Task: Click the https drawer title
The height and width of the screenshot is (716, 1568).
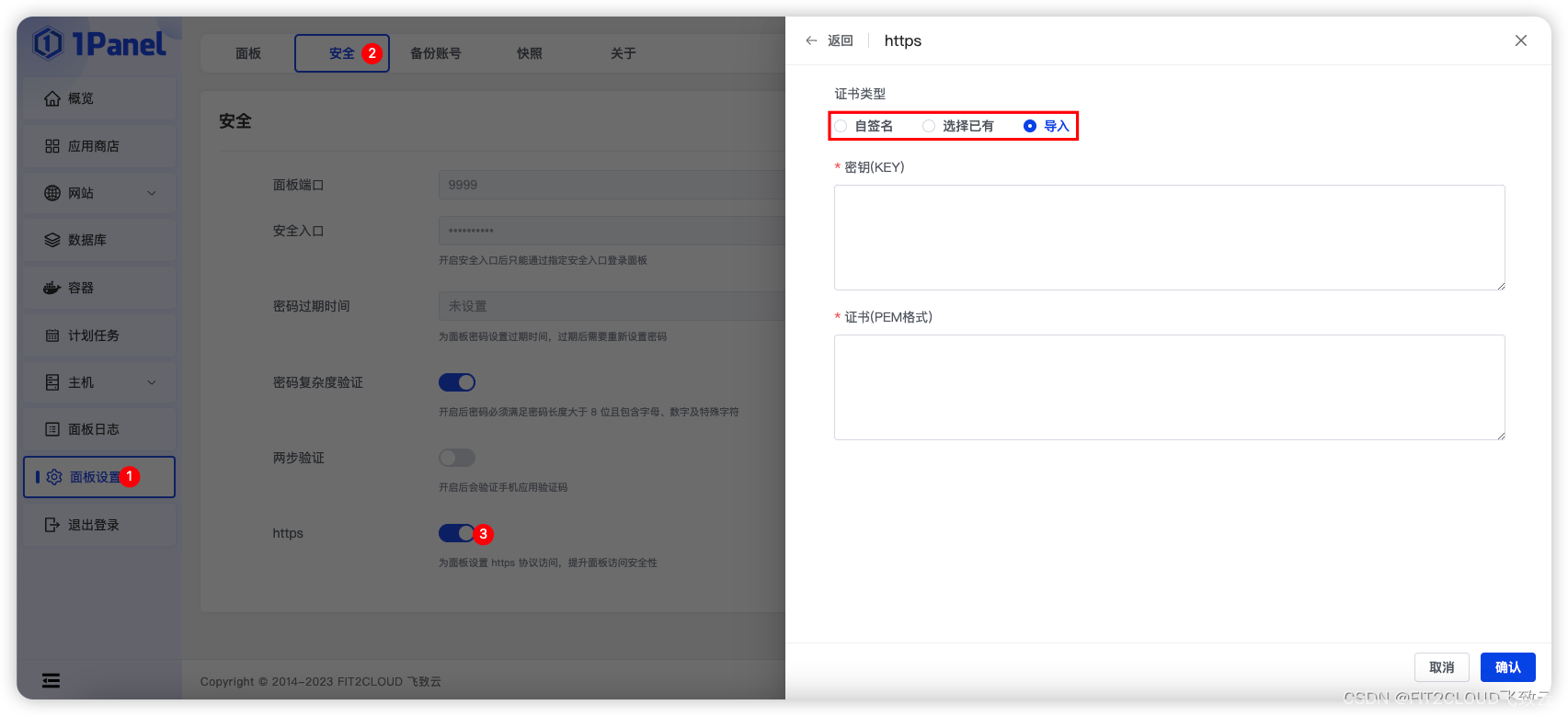Action: [903, 40]
